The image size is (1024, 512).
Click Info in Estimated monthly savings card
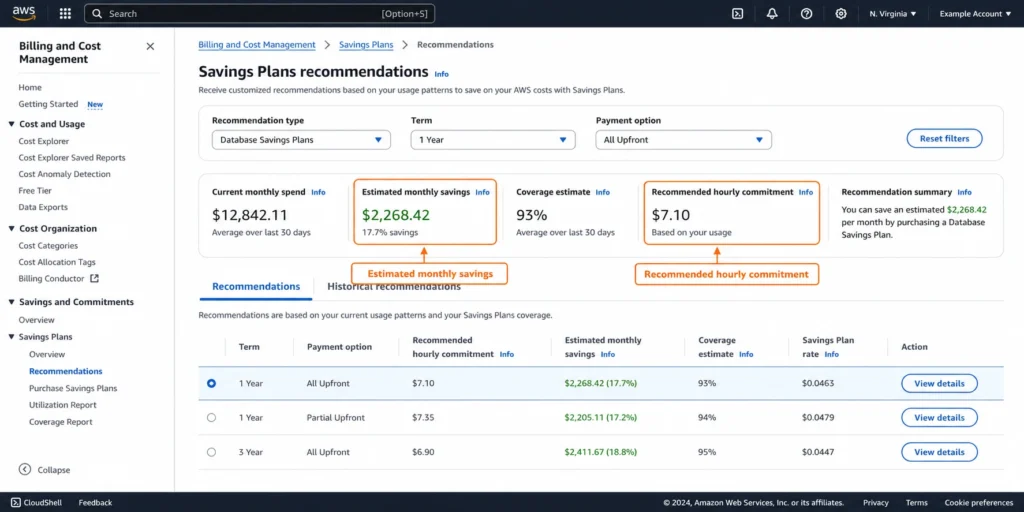tap(482, 192)
